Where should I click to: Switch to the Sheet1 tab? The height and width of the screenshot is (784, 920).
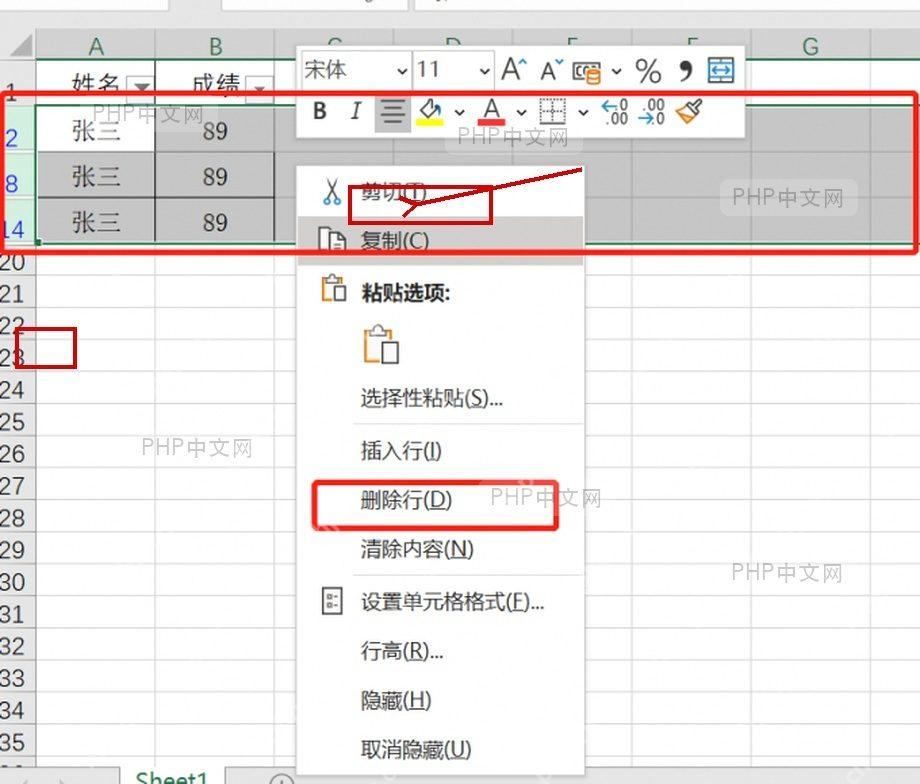coord(172,776)
